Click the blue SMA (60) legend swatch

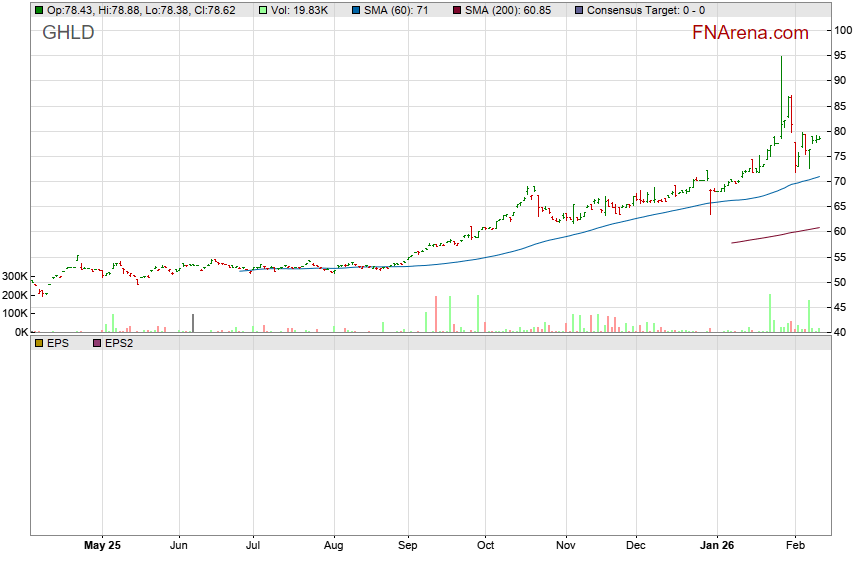pos(358,10)
